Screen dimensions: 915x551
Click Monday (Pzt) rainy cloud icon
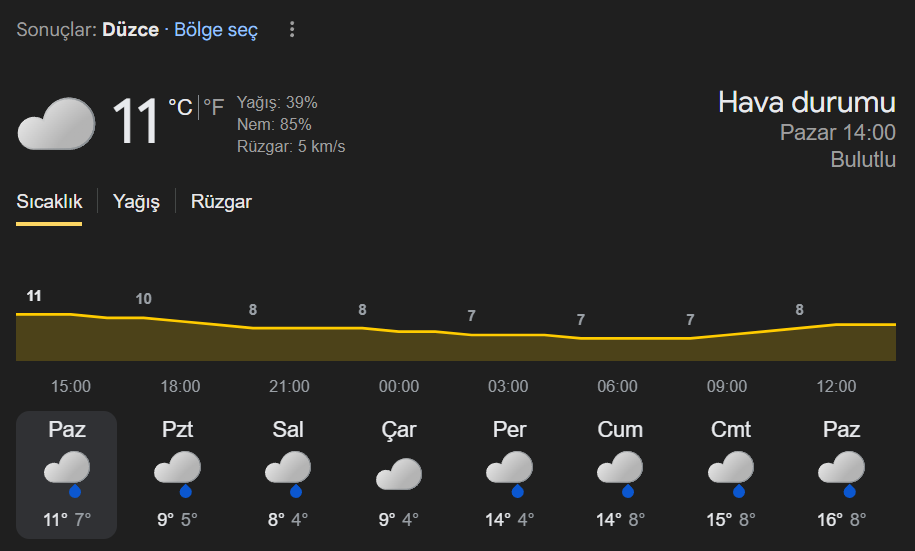coord(178,473)
